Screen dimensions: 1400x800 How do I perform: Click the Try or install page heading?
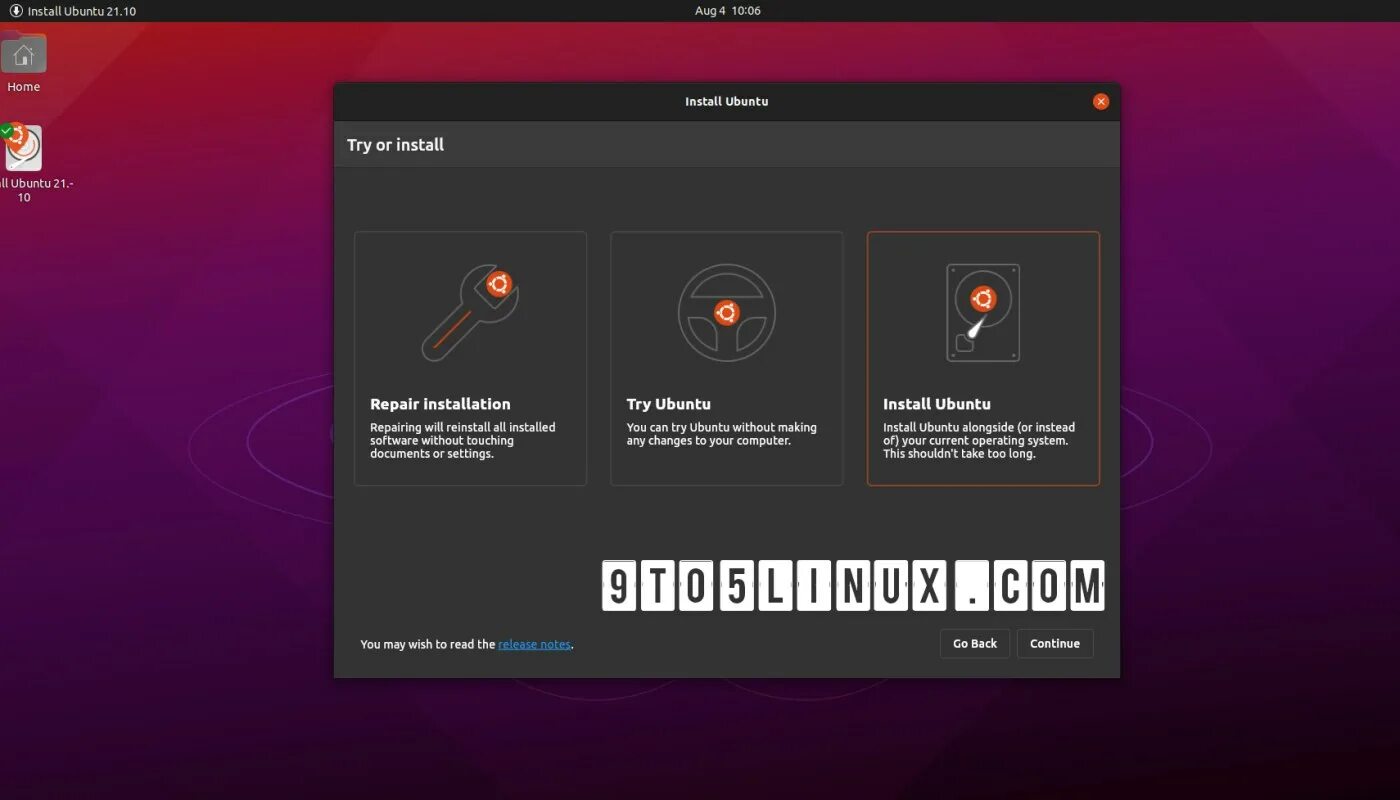(395, 145)
